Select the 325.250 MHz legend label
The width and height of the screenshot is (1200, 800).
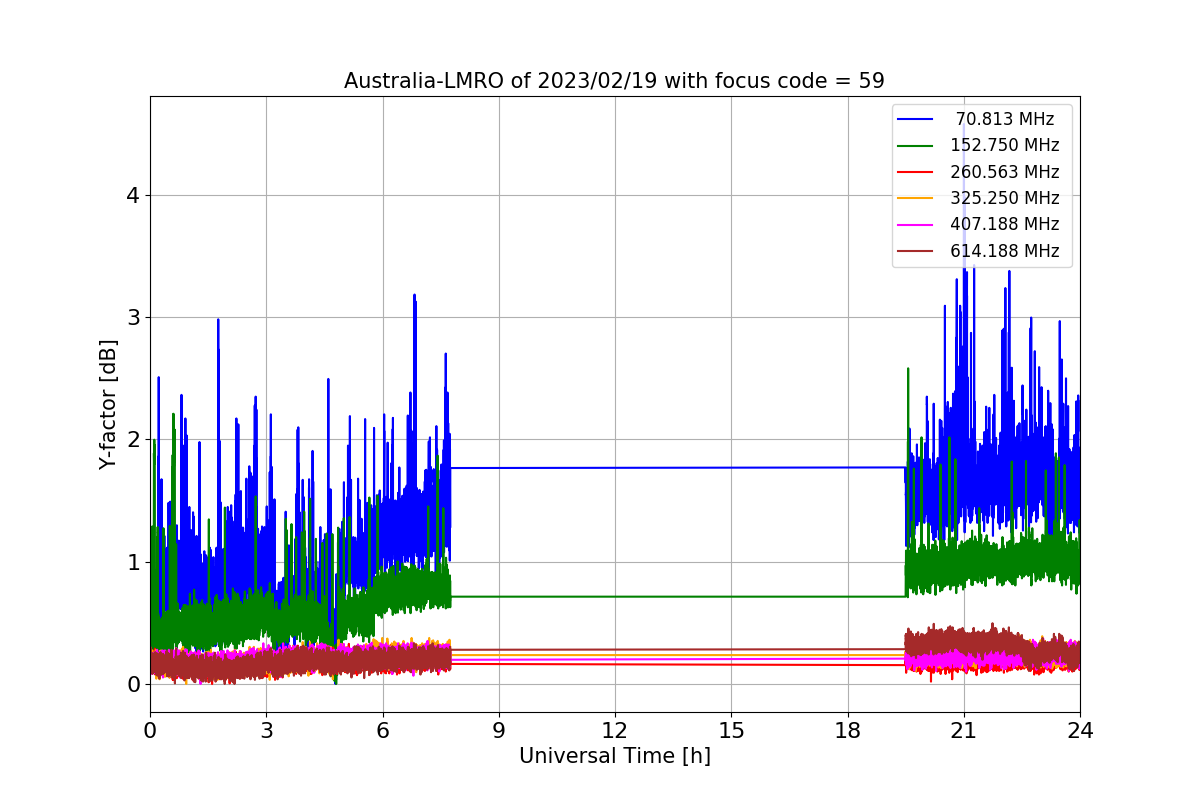[x=1005, y=198]
